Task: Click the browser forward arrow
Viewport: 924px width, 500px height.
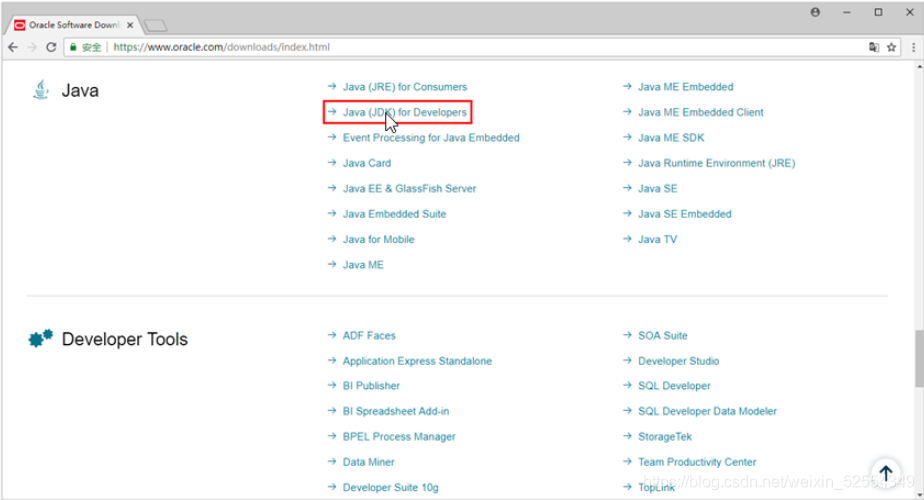Action: (32, 47)
